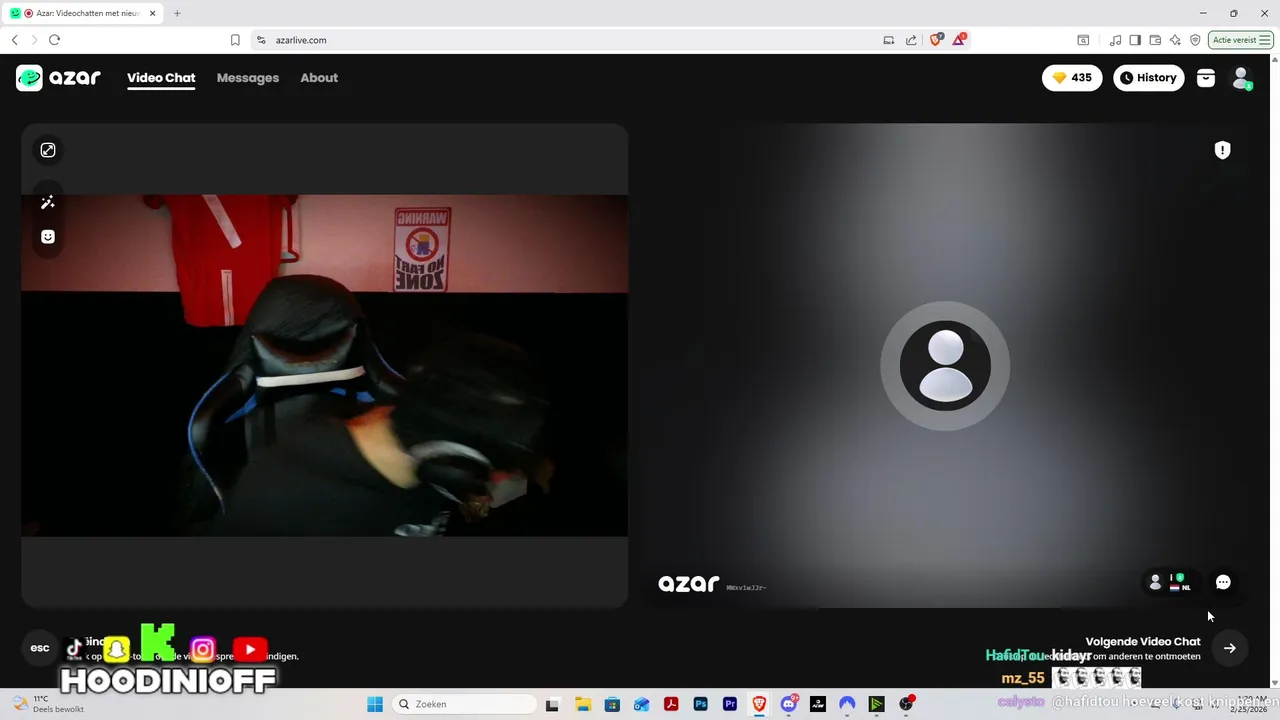Open the weather widget 11°C
This screenshot has height=720, width=1280.
click(x=48, y=704)
